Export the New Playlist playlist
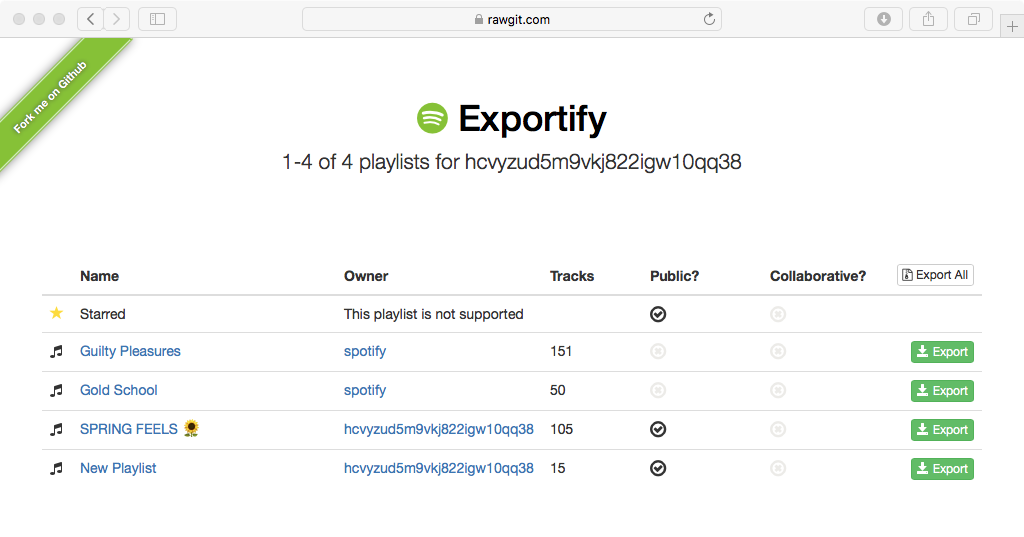Viewport: 1024px width, 537px height. 942,468
